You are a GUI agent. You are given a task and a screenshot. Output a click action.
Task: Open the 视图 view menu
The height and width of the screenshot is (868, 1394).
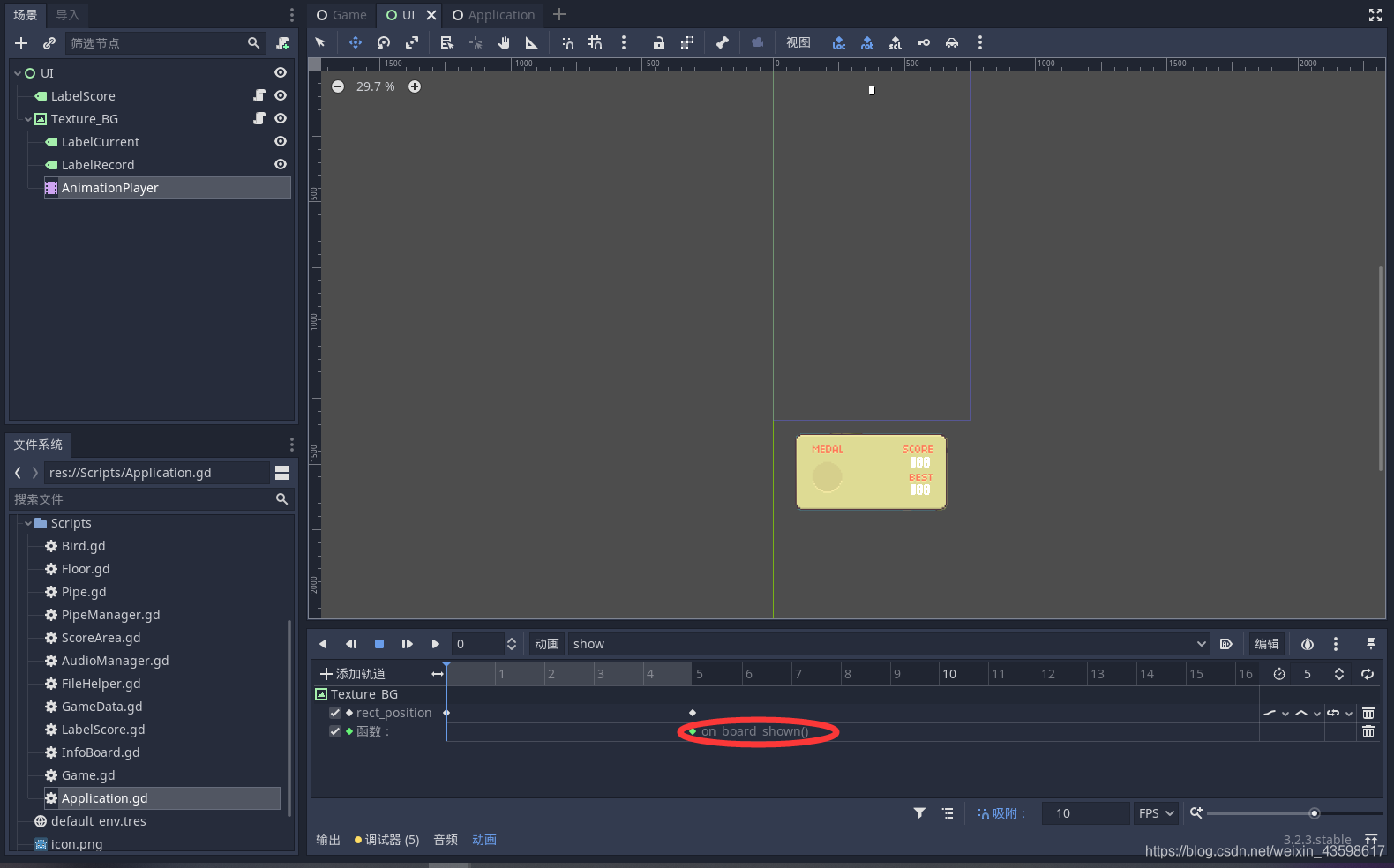[798, 42]
